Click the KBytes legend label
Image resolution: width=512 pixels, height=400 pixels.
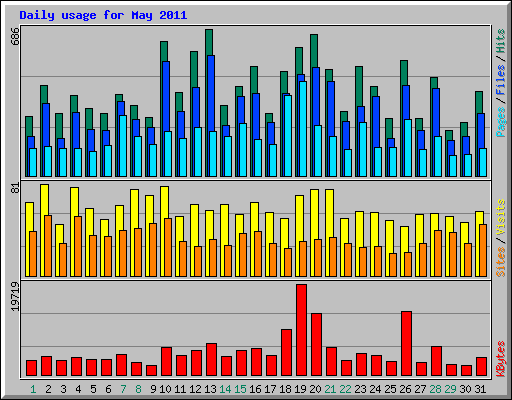(x=501, y=359)
